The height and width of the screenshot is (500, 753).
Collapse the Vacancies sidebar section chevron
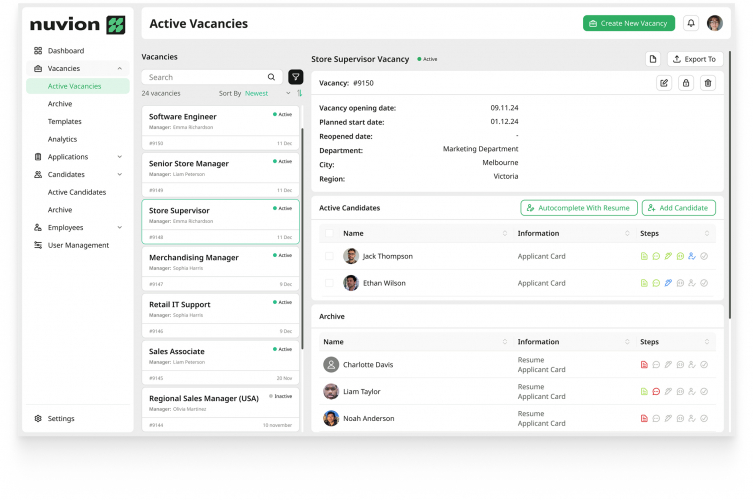[120, 68]
